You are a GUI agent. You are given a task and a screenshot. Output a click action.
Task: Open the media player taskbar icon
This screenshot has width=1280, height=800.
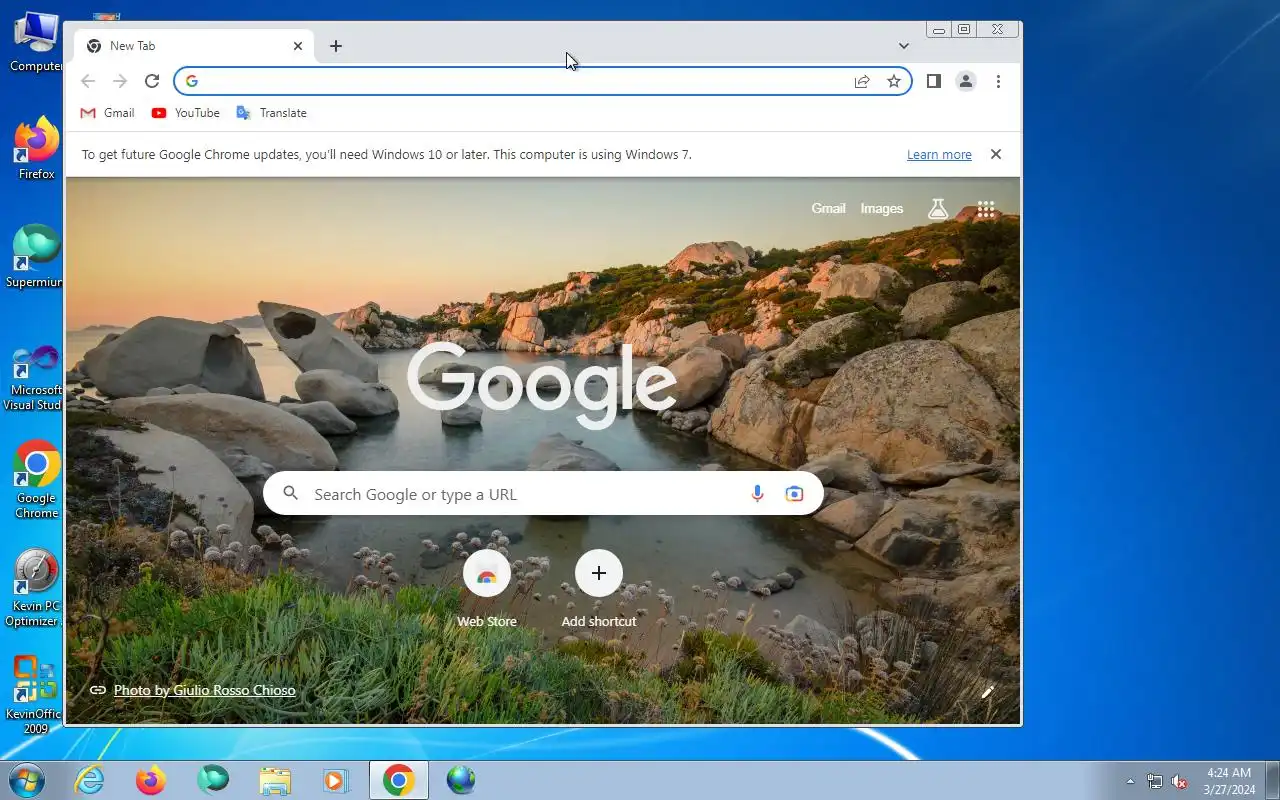click(x=336, y=780)
